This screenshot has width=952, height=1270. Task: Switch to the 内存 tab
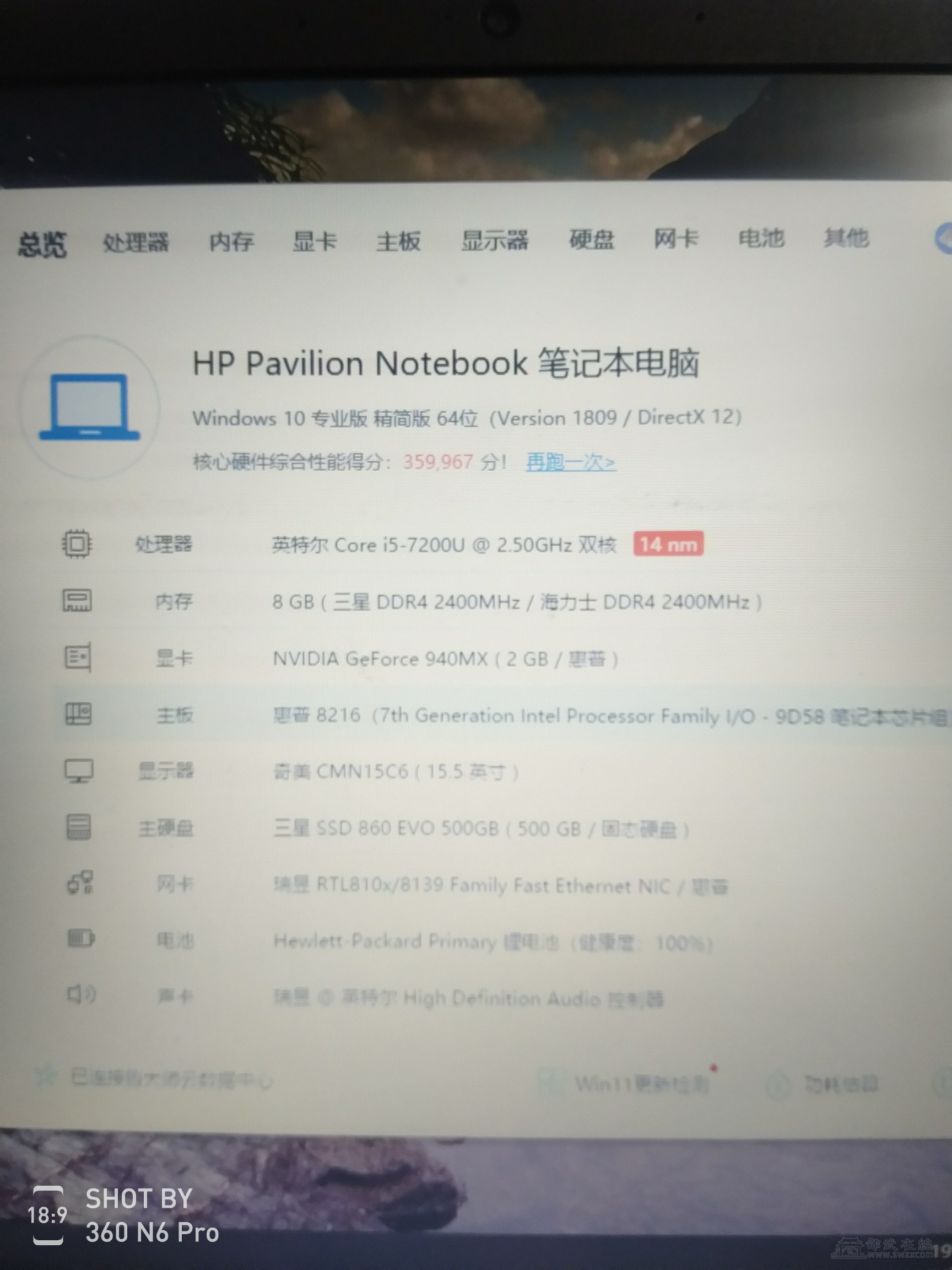point(231,242)
